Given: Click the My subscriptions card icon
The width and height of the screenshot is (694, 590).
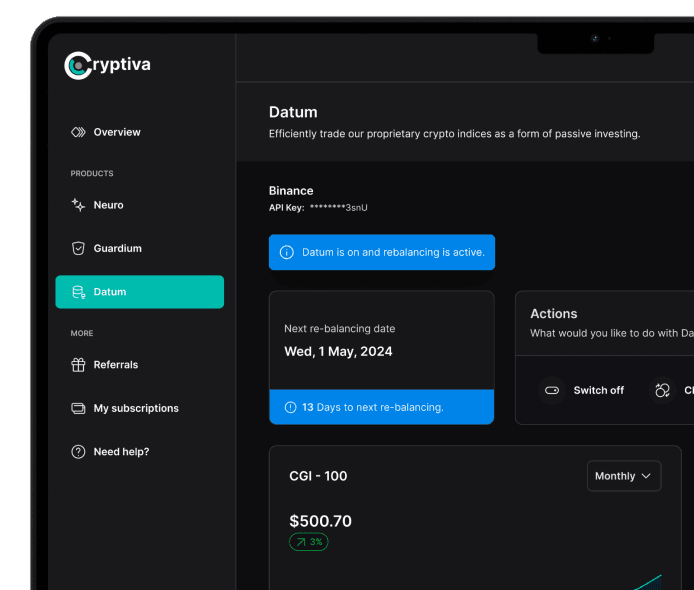Looking at the screenshot, I should tap(78, 408).
